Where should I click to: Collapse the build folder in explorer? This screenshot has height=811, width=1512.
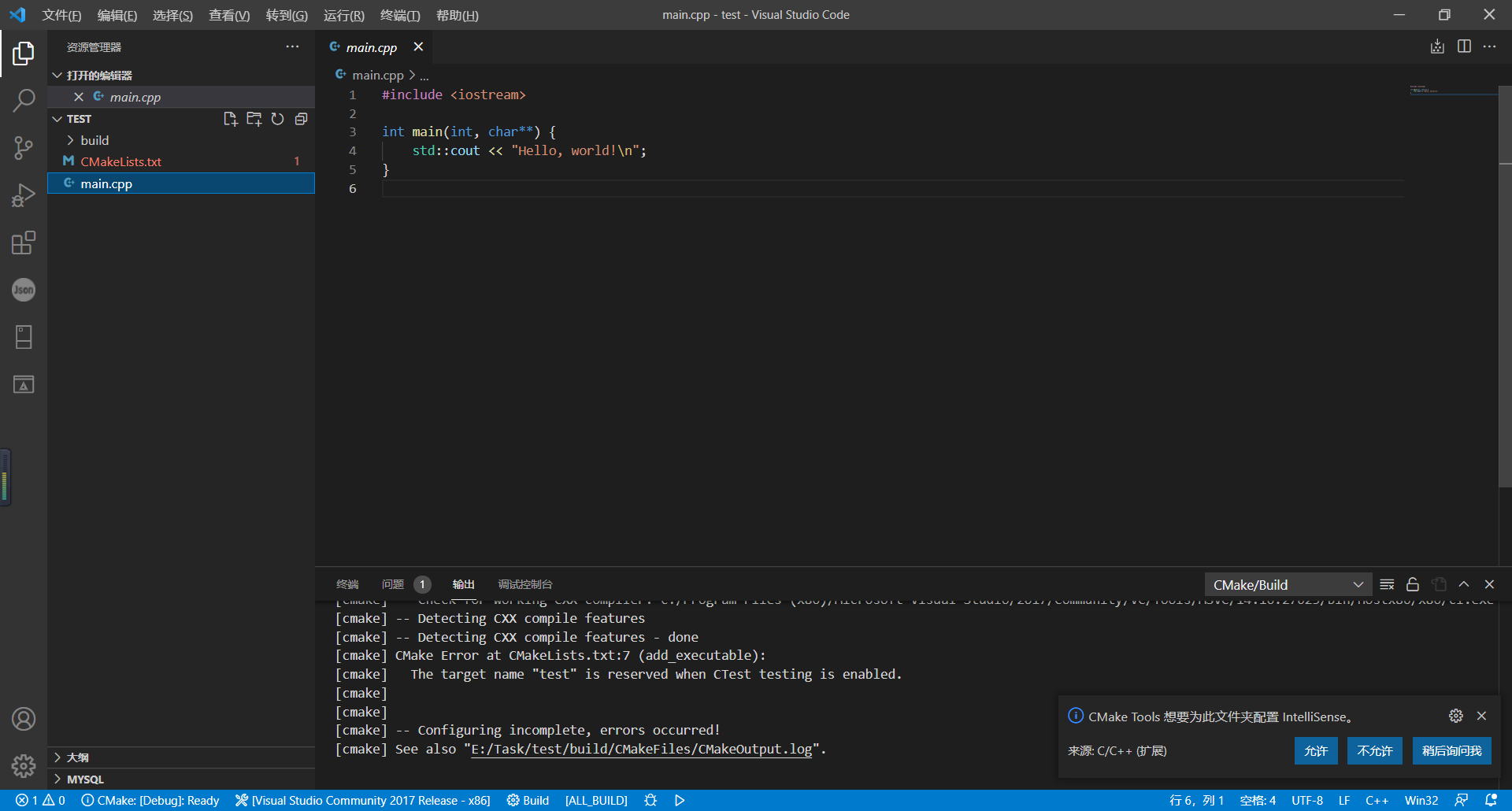tap(70, 139)
